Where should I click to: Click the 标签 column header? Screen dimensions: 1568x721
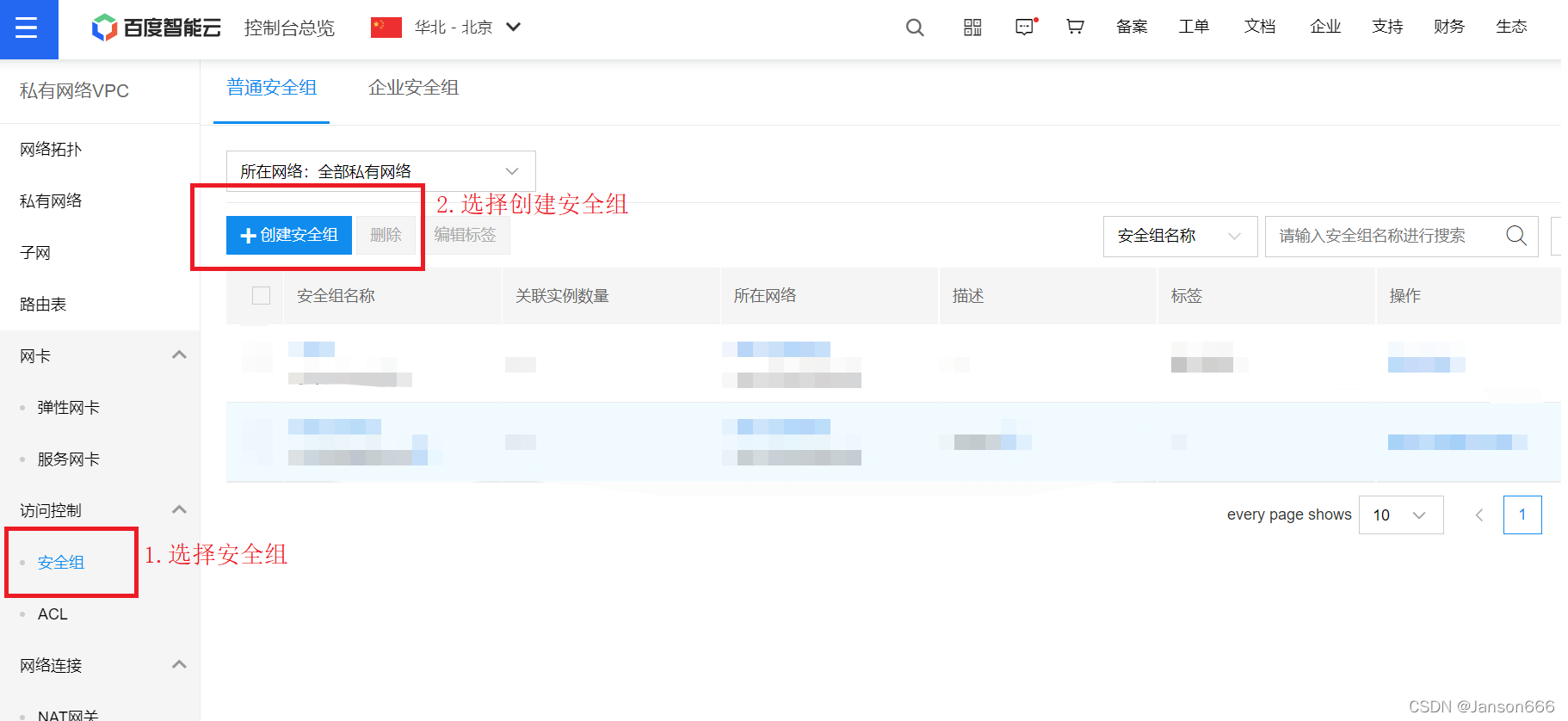coord(1187,296)
